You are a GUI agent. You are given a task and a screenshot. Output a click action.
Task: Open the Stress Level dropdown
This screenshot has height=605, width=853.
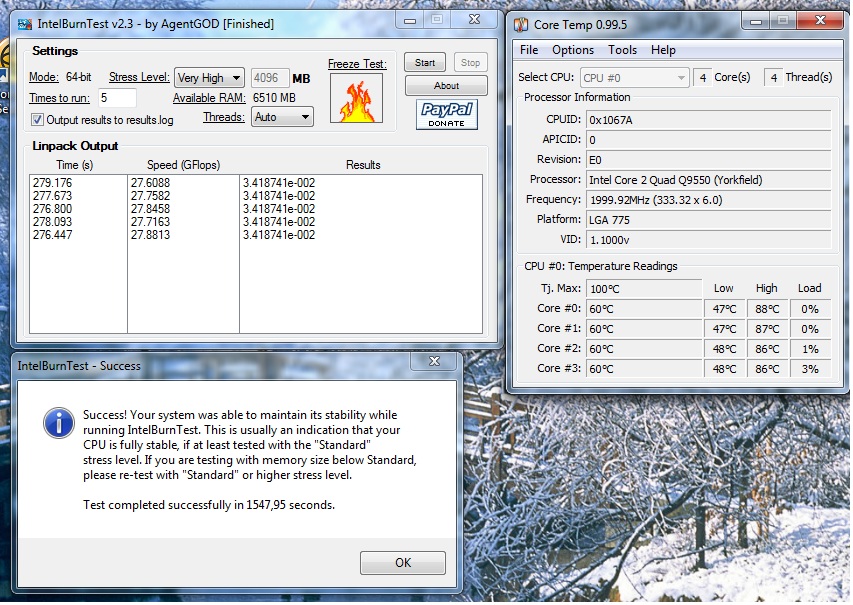209,78
